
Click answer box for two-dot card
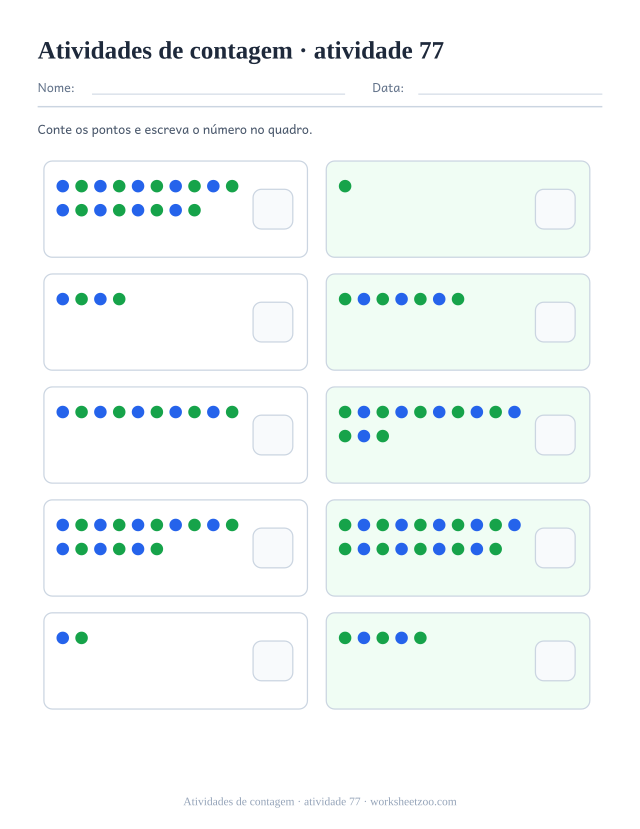point(273,661)
